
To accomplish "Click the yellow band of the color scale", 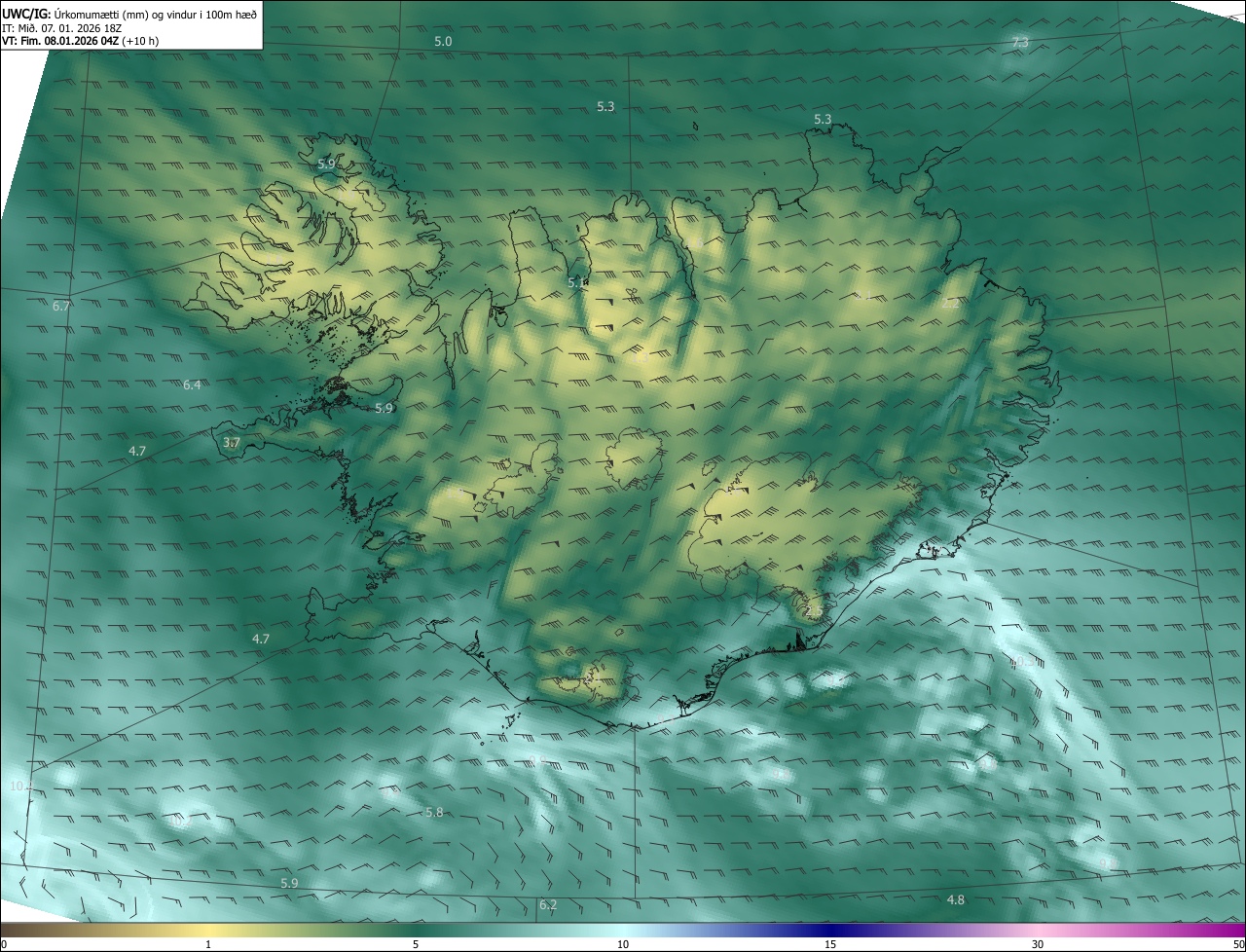I will 208,931.
